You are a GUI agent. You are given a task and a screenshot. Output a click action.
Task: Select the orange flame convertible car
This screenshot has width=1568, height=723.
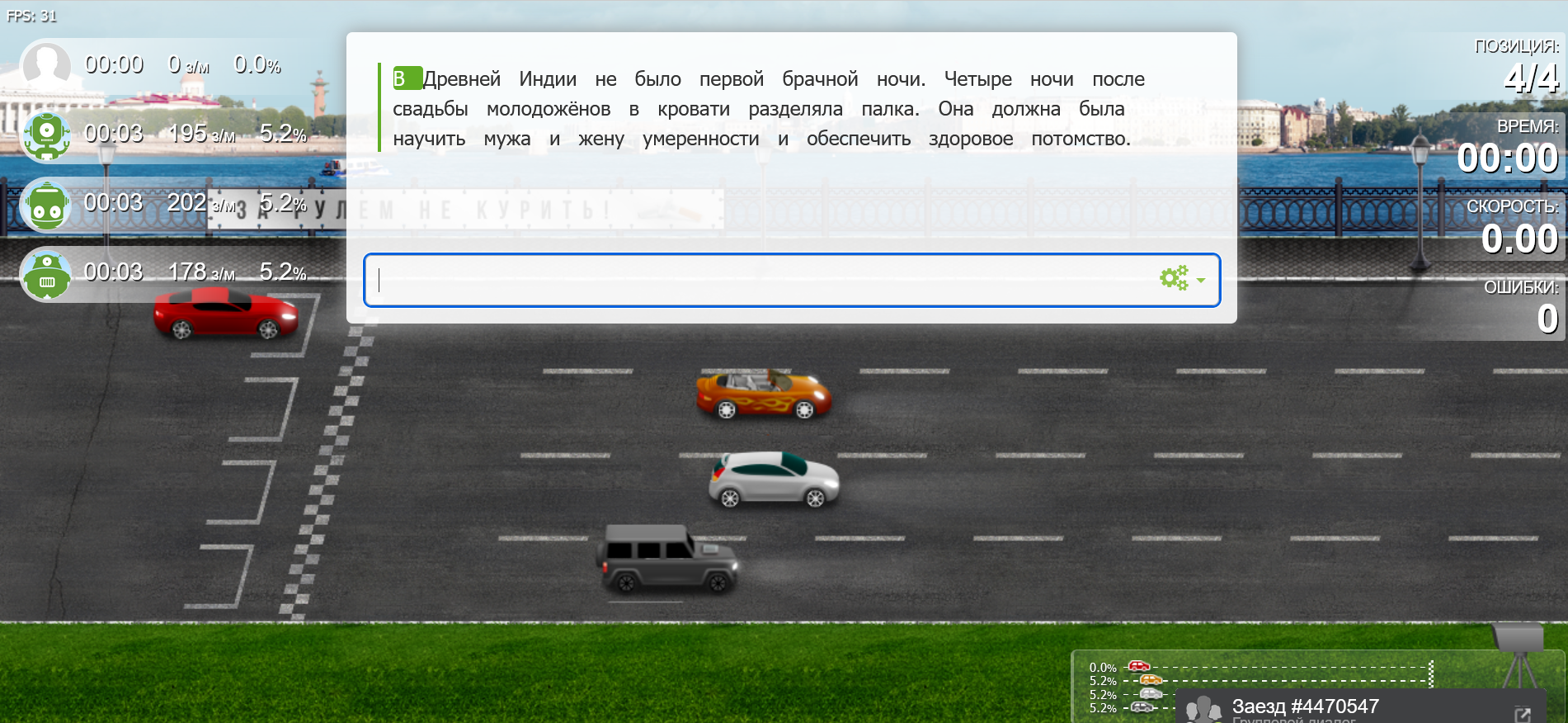click(763, 395)
